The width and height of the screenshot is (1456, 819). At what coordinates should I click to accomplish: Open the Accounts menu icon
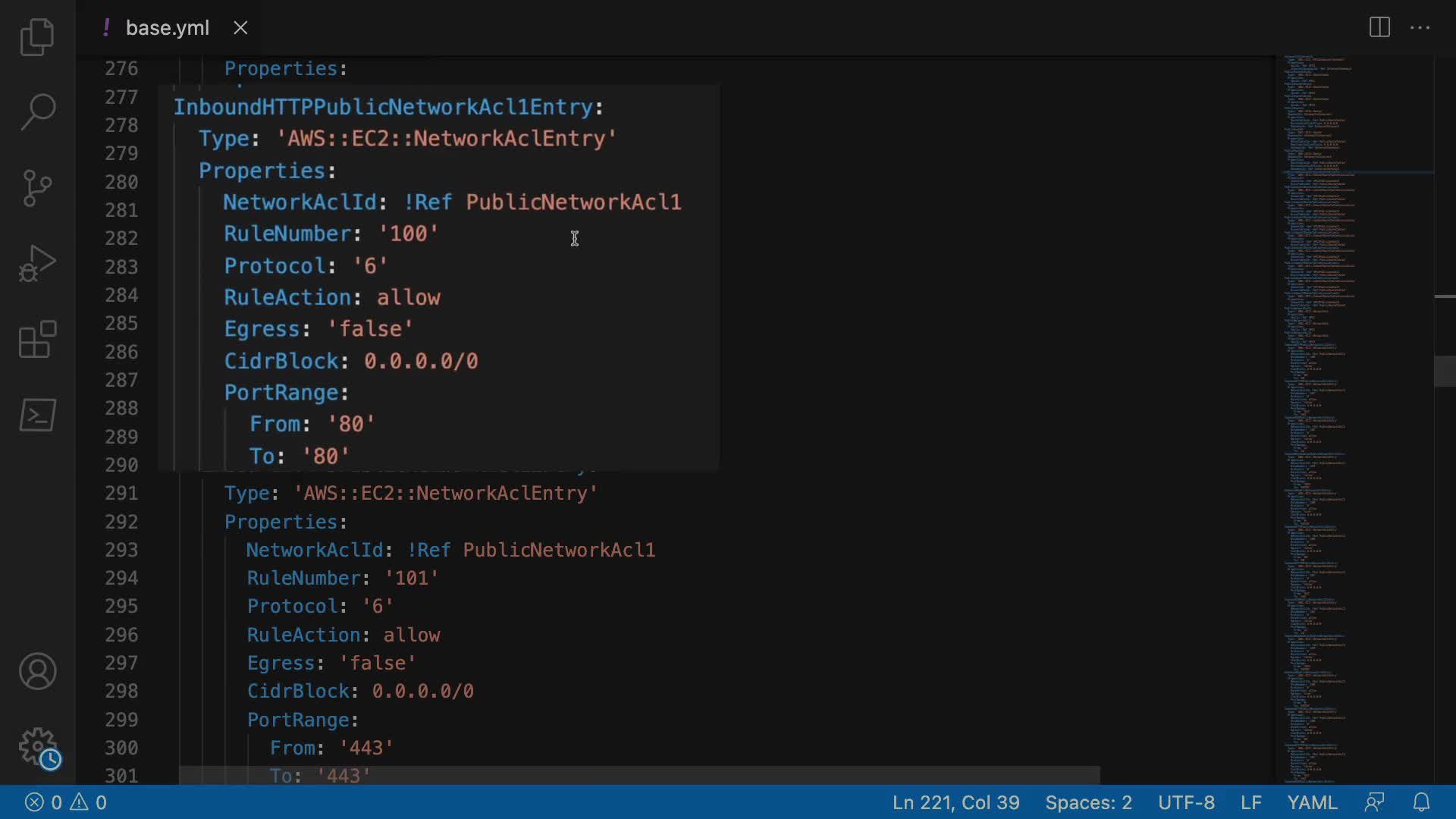(37, 671)
